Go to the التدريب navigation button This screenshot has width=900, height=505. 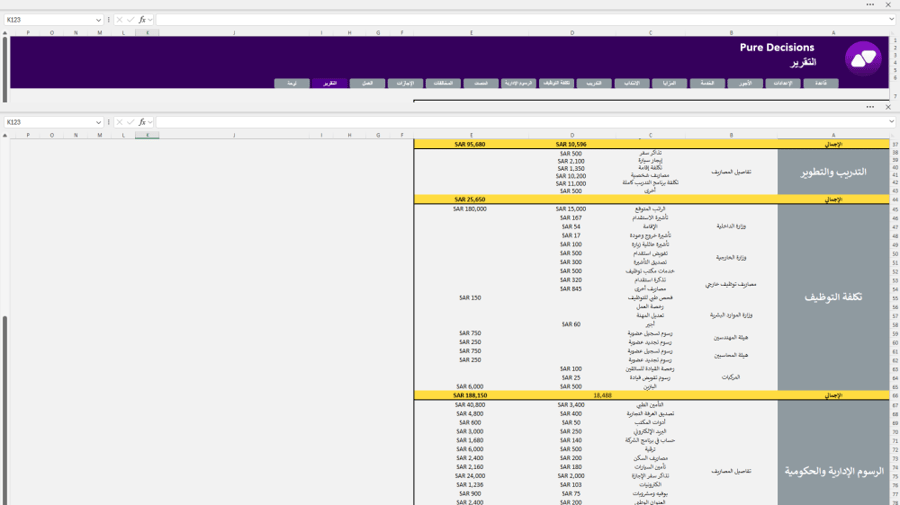(594, 83)
